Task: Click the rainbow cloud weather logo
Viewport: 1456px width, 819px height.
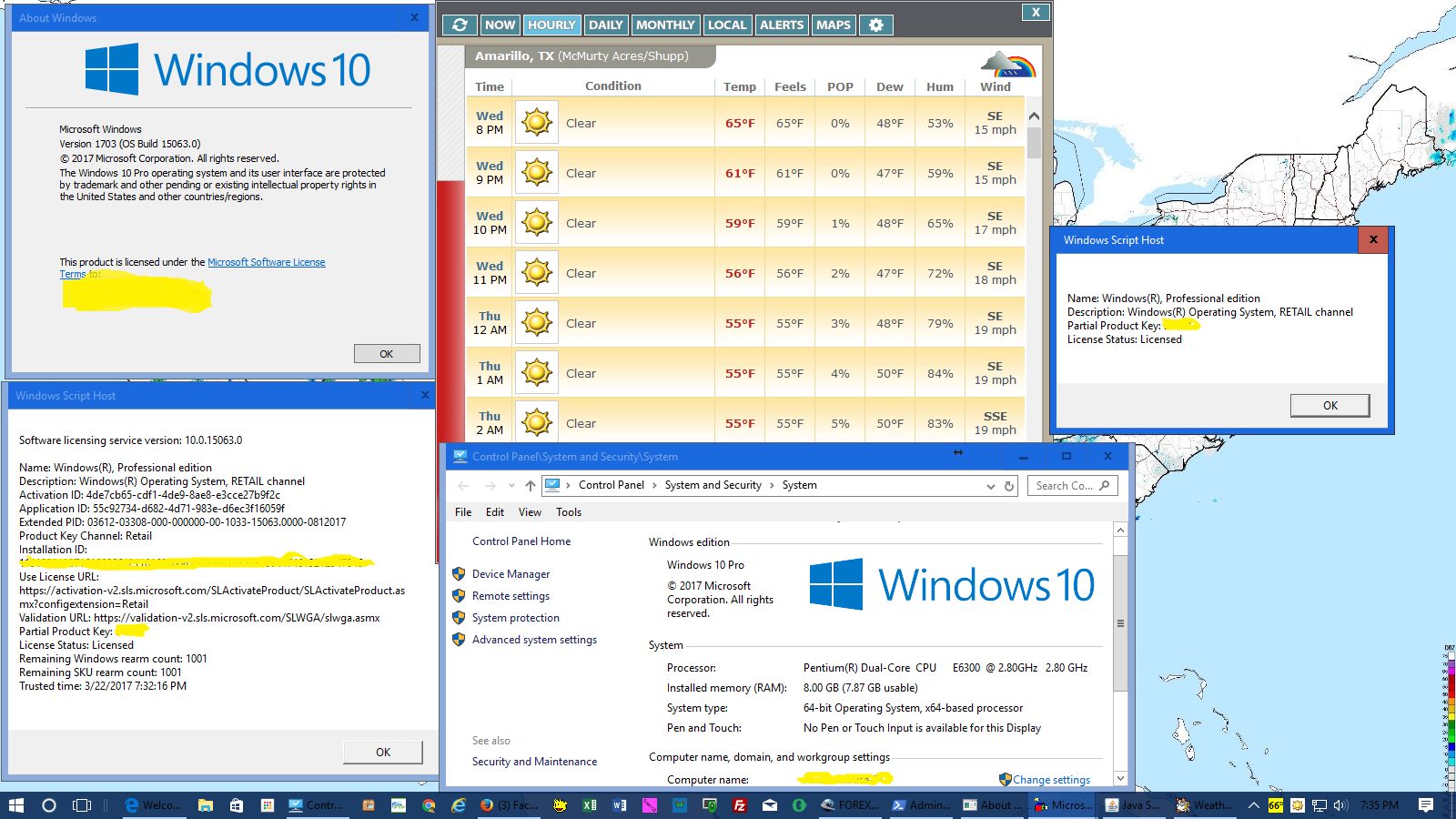Action: tap(1008, 65)
